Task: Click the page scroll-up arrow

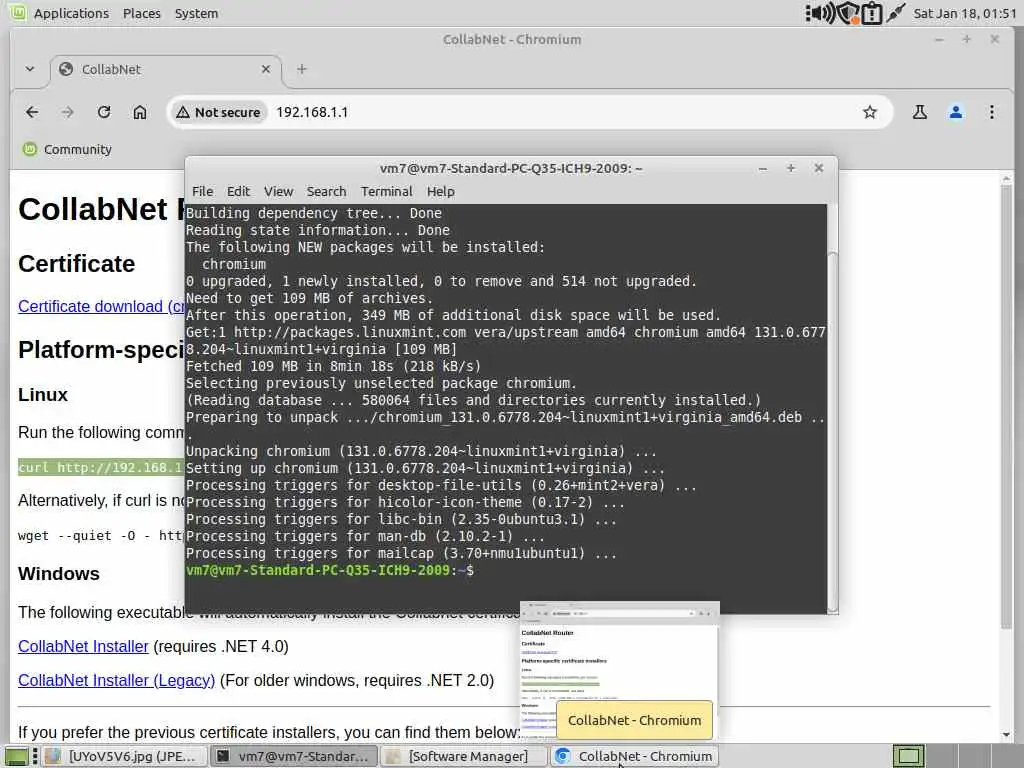Action: [x=1006, y=178]
